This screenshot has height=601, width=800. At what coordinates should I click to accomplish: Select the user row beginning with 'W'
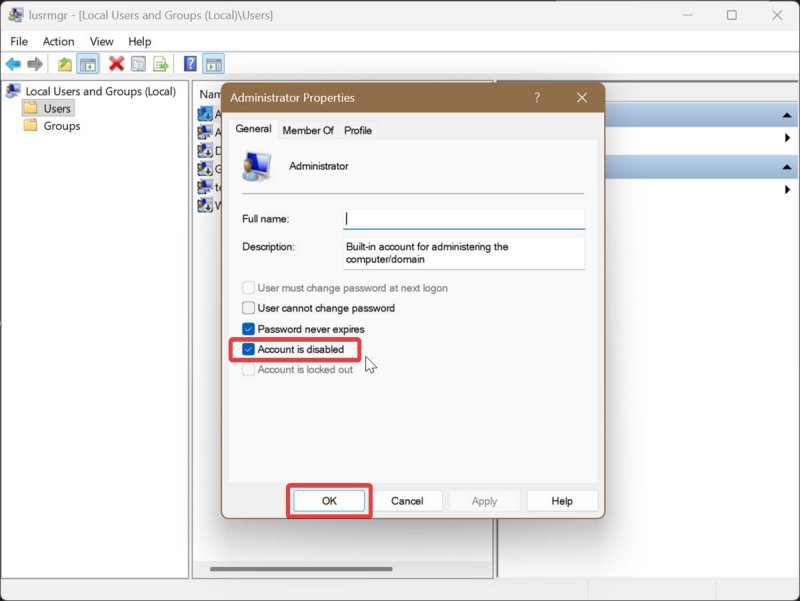pyautogui.click(x=210, y=205)
